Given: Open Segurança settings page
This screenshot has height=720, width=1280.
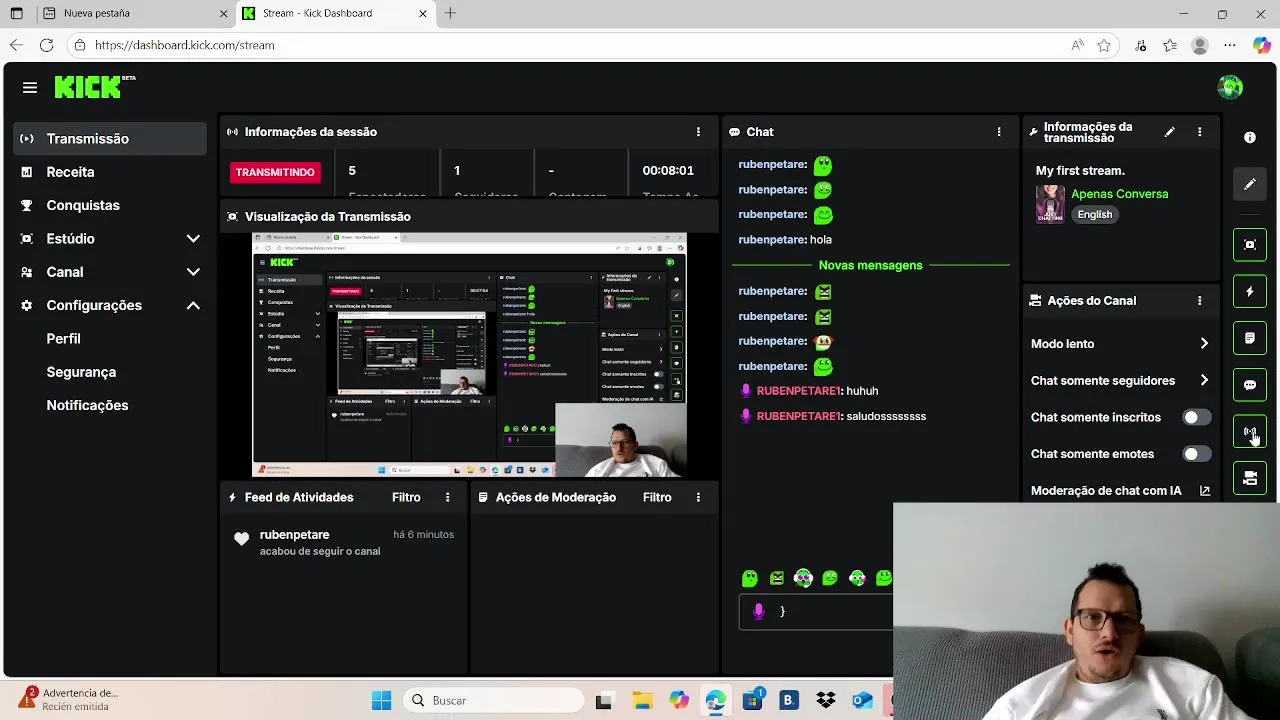Looking at the screenshot, I should [81, 372].
